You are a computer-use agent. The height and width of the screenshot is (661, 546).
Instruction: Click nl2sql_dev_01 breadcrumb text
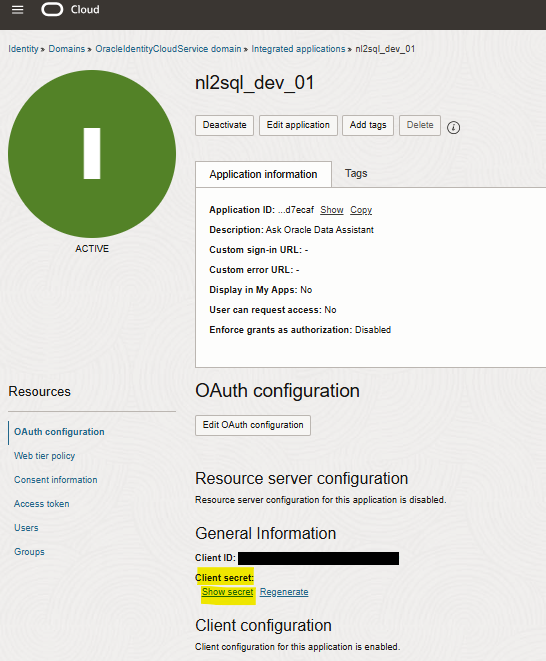point(385,49)
